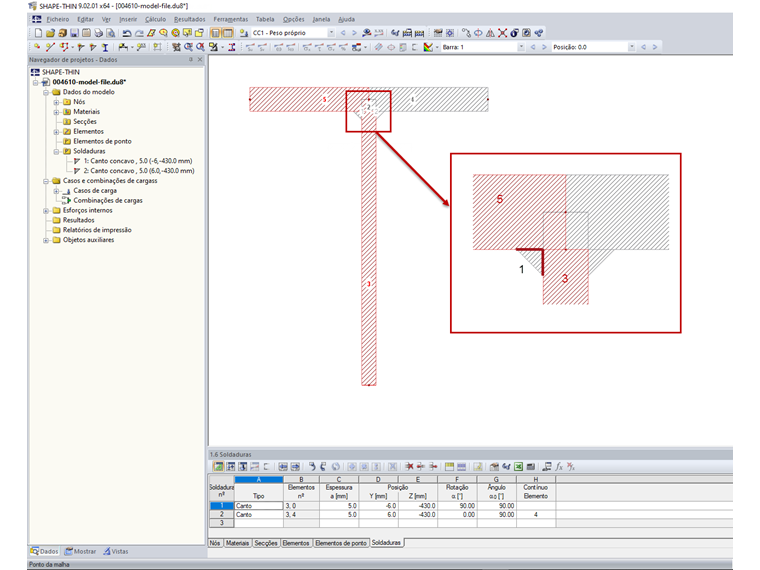Switch to Mostrar navigator tab
This screenshot has height=570, width=760.
[x=80, y=552]
